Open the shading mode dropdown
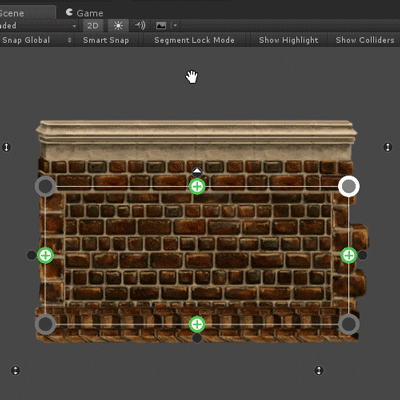This screenshot has width=400, height=400. (x=39, y=26)
